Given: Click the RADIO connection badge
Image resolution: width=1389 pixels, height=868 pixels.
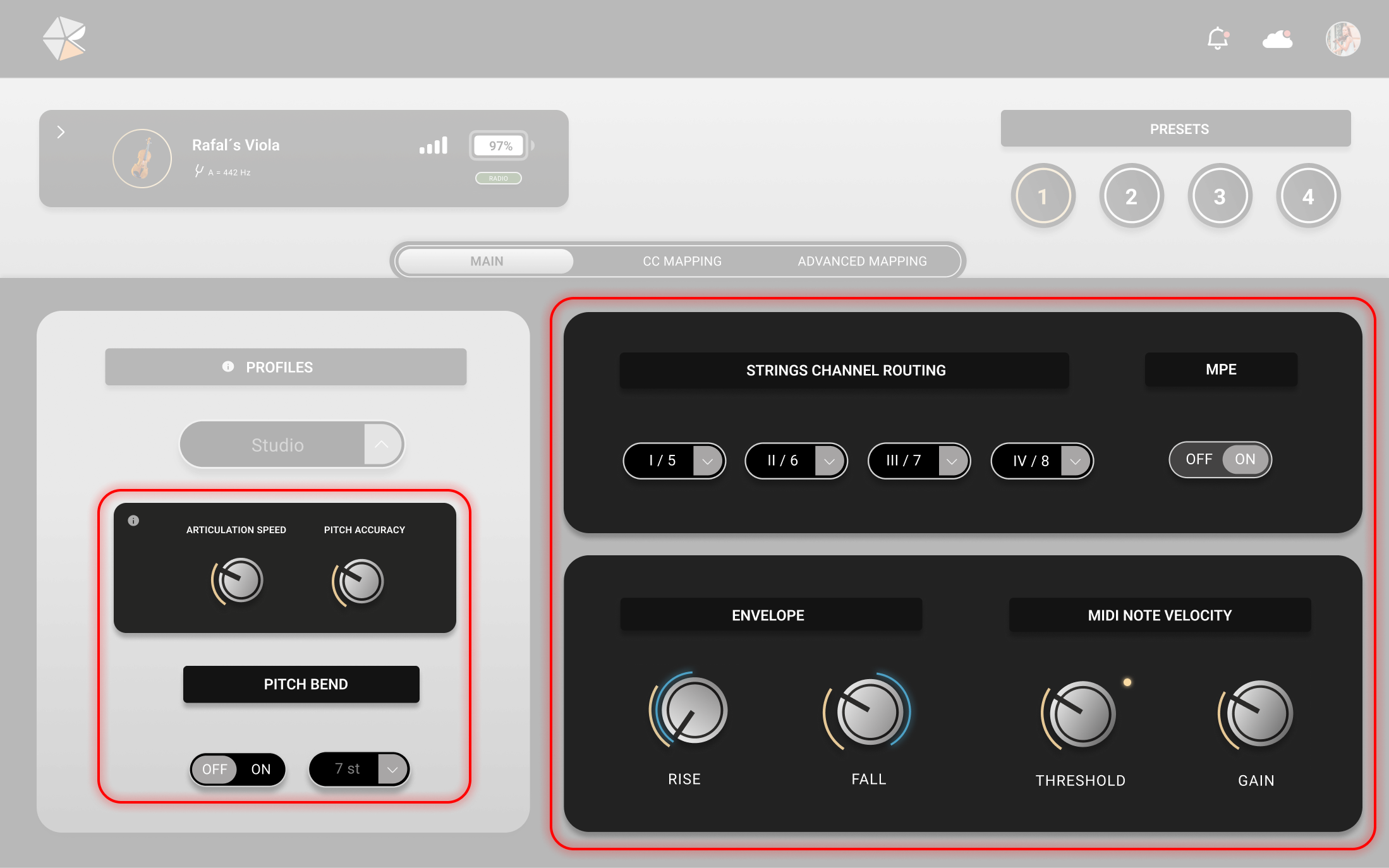Looking at the screenshot, I should 498,178.
